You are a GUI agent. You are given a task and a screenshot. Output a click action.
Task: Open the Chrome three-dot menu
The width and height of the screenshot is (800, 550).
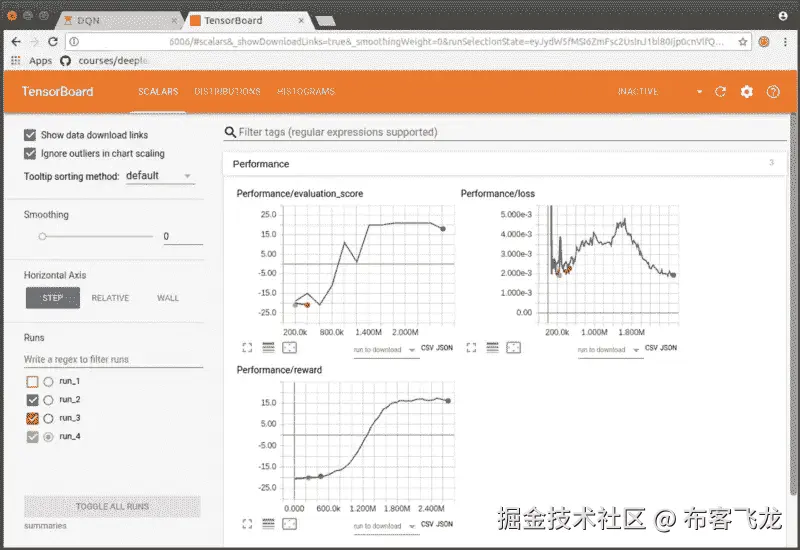pyautogui.click(x=785, y=42)
